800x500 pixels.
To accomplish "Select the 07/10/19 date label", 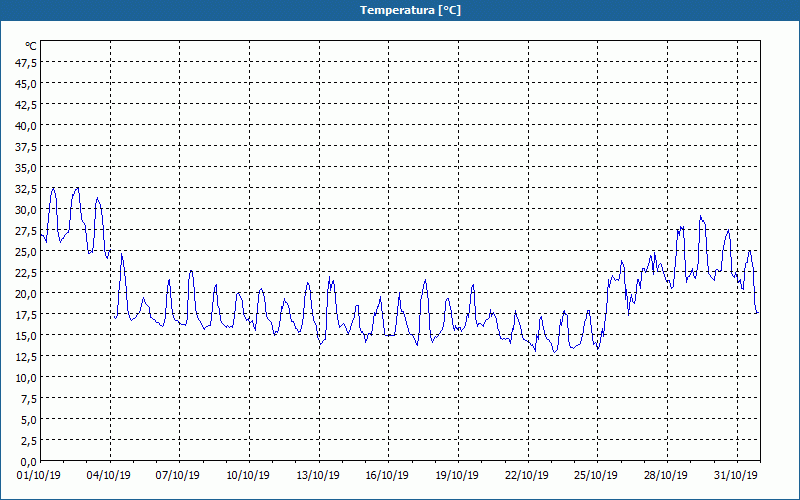I will pyautogui.click(x=178, y=475).
